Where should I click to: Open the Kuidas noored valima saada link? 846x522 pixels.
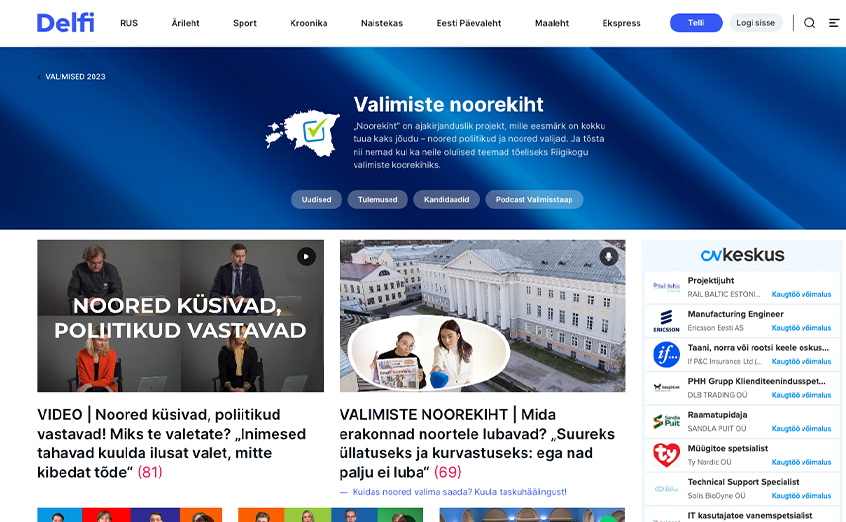459,492
